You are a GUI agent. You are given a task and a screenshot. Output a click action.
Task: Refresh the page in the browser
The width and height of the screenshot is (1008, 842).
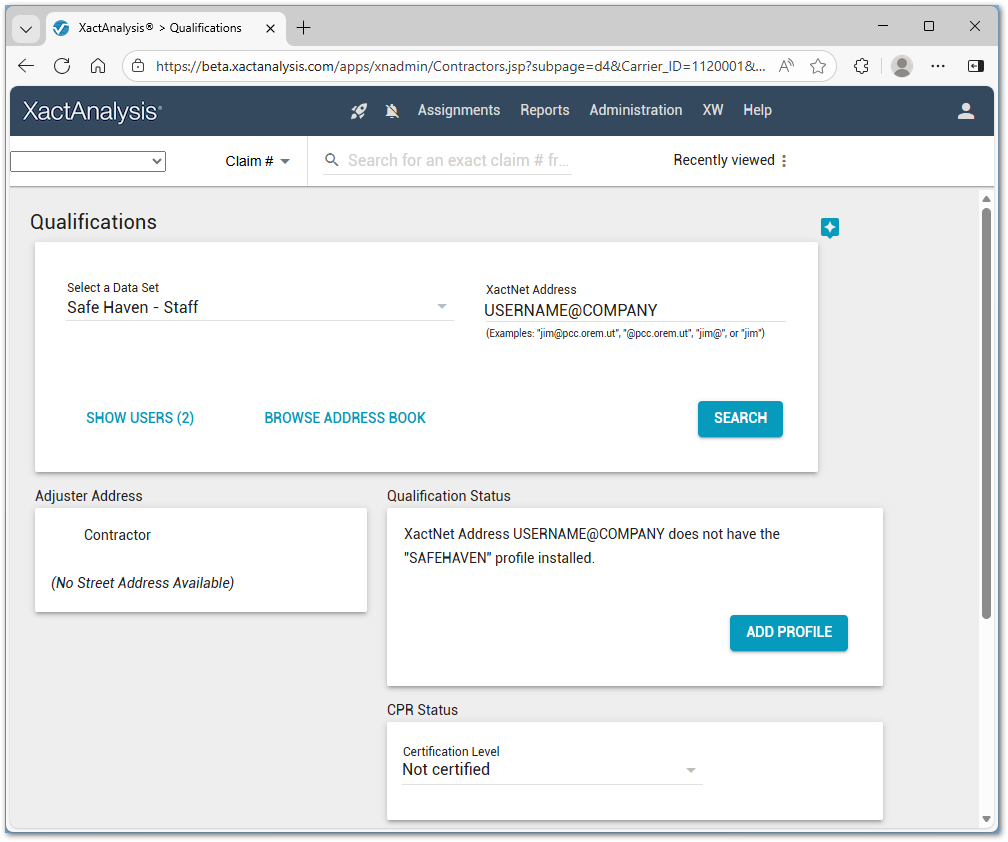tap(62, 66)
